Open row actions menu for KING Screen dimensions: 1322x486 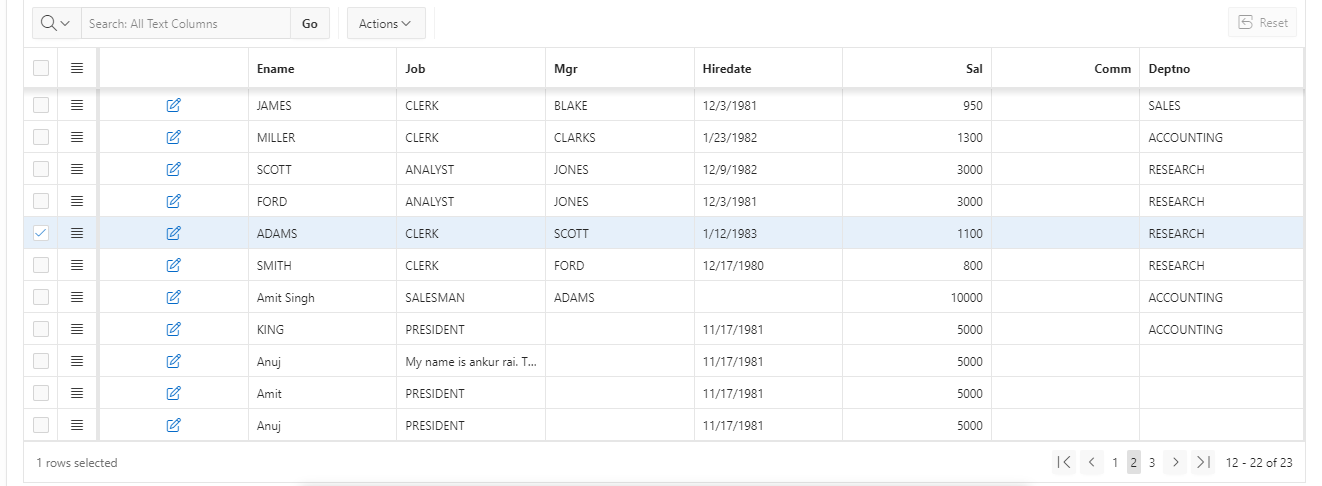[77, 329]
